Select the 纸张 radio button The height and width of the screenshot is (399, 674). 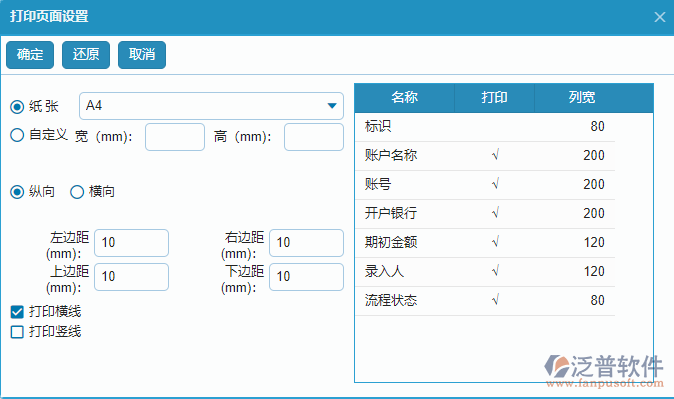tap(17, 107)
